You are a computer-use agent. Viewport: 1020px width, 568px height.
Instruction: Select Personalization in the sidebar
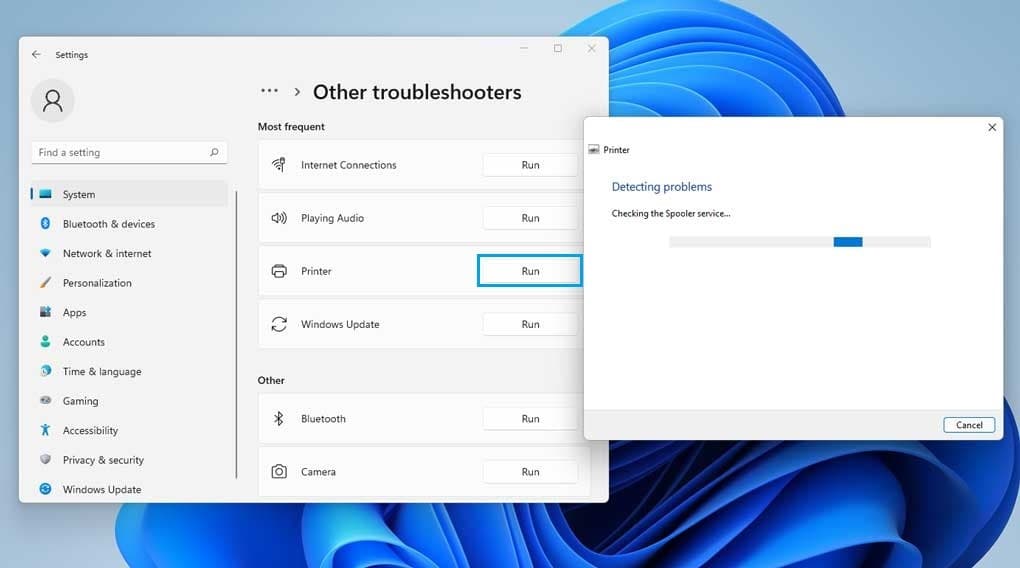pos(129,282)
